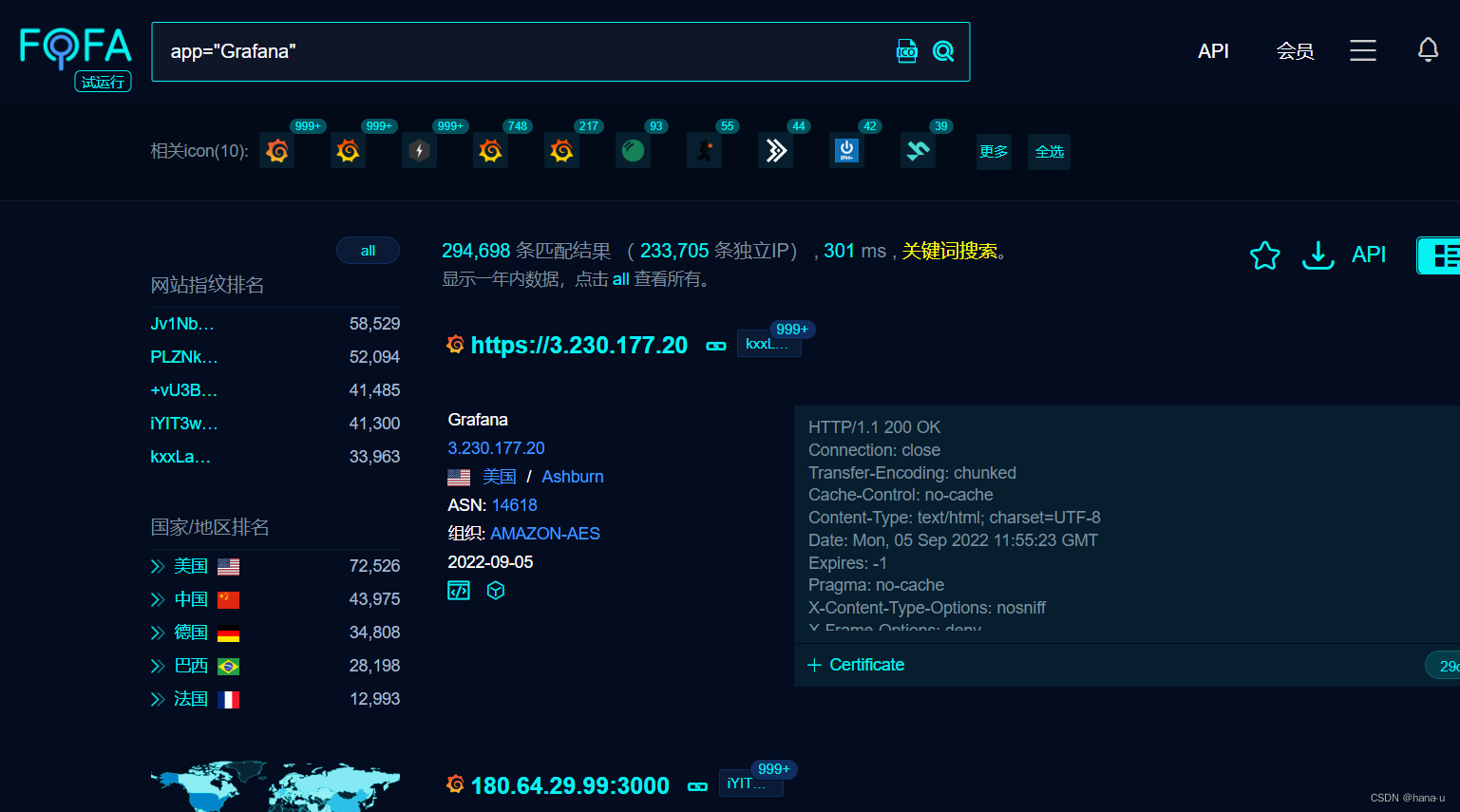Open the 180.64.29.99:3000 result

(570, 785)
